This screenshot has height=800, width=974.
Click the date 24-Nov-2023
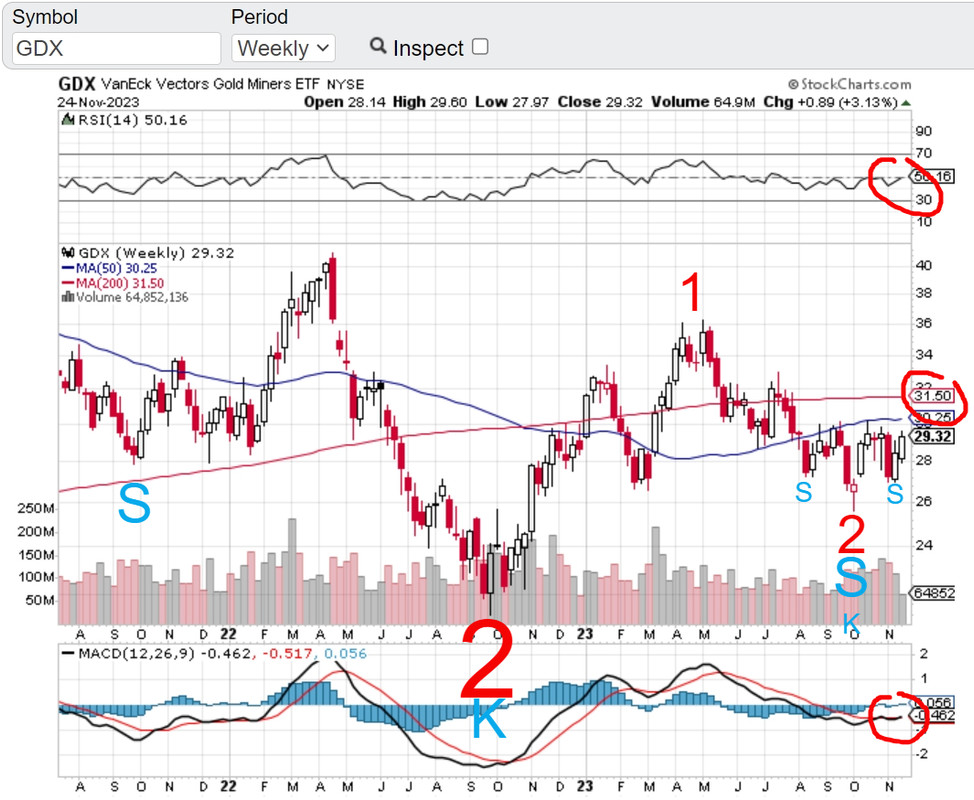99,102
